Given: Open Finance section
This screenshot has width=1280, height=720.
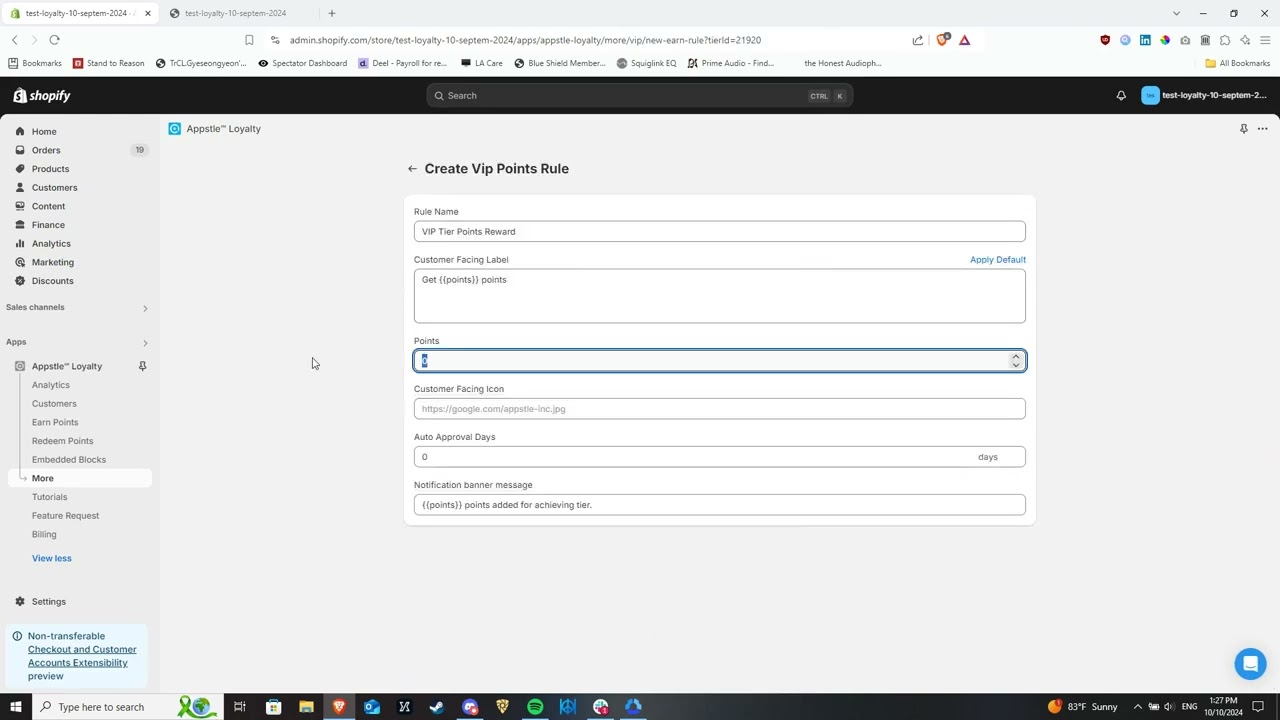Looking at the screenshot, I should pos(48,225).
